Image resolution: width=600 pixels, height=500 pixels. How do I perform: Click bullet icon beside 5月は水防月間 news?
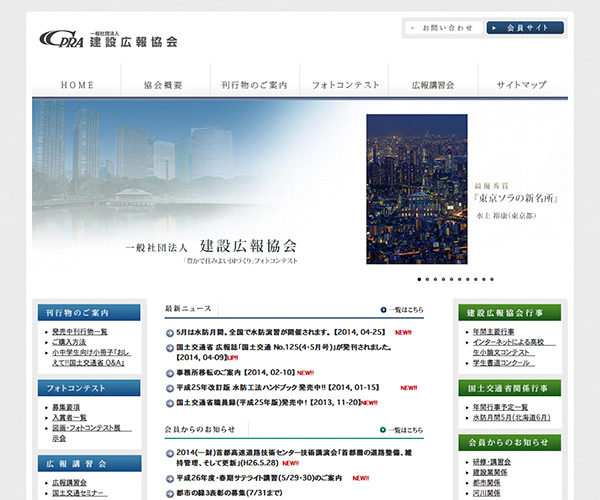170,332
